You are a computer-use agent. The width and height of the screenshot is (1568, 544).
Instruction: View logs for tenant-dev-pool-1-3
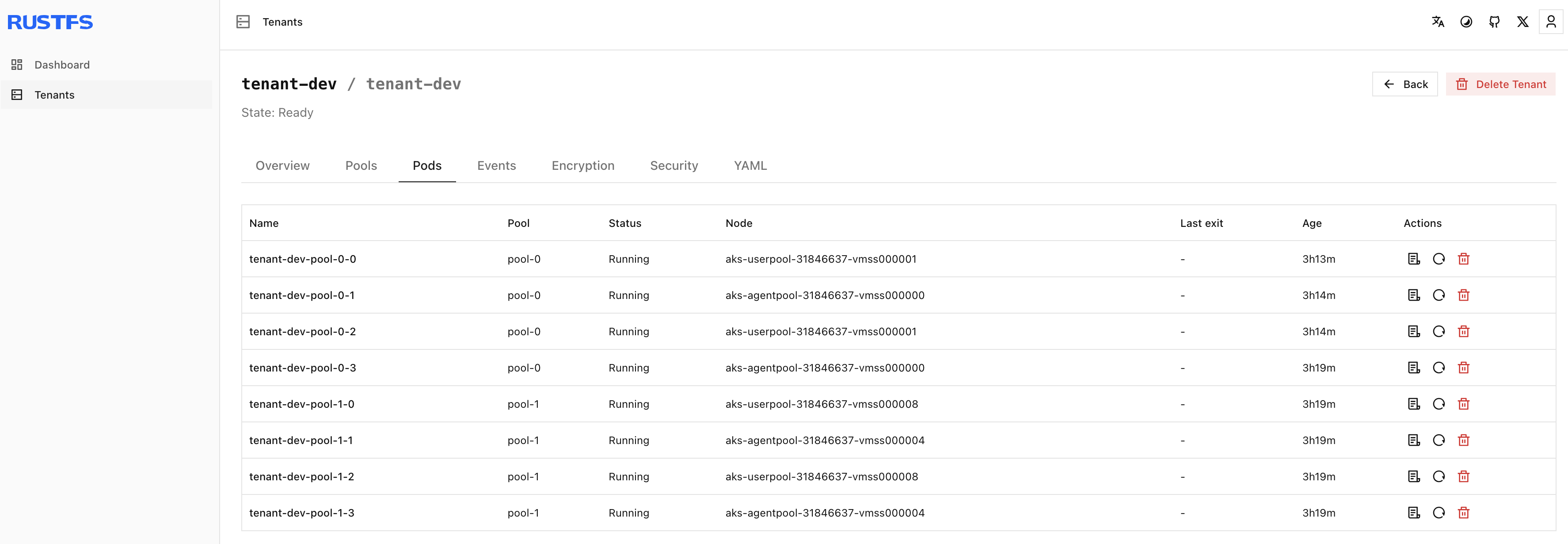click(1414, 513)
